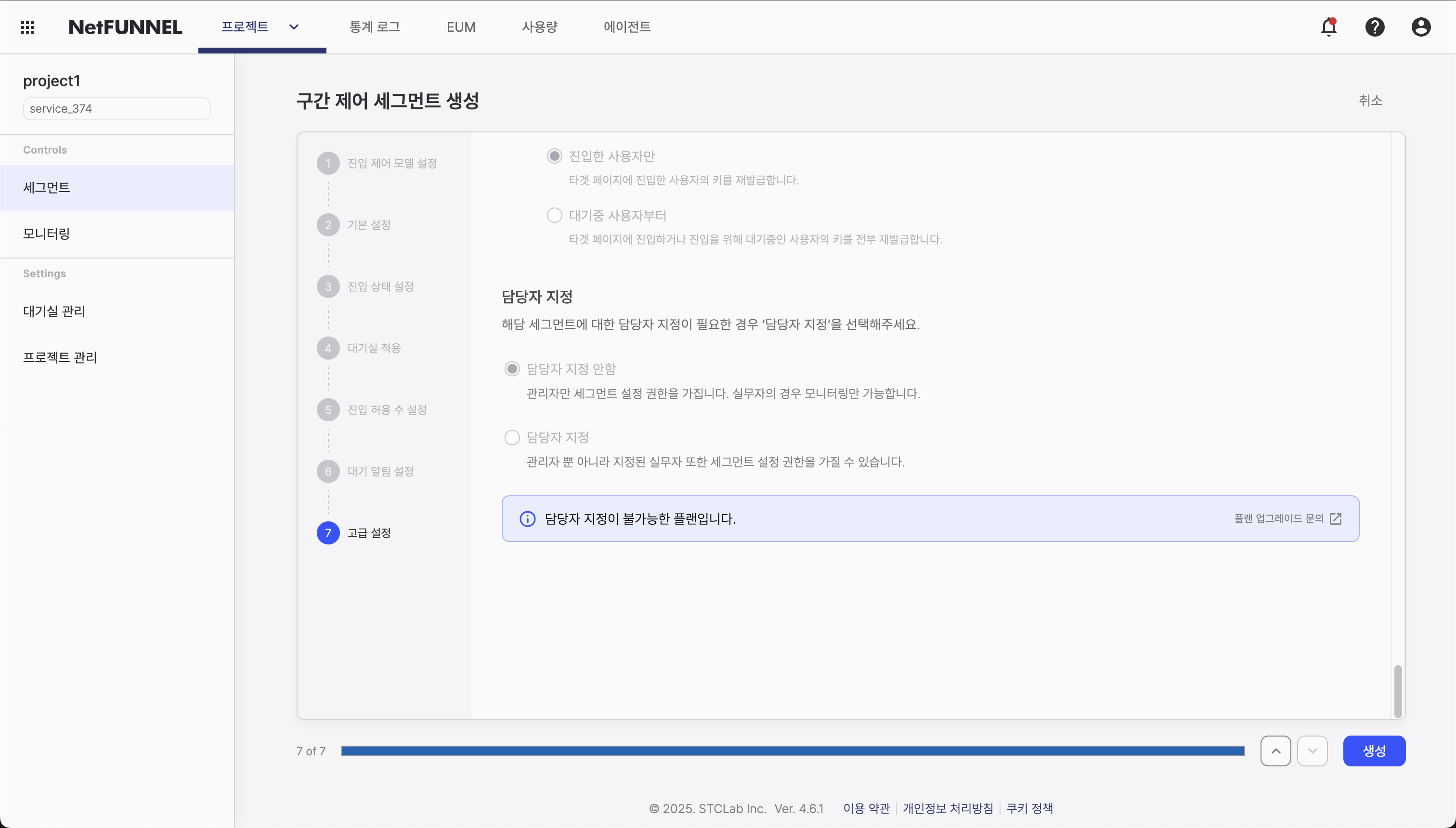Click the info icon in the plan notice banner
Screen dimensions: 1456x828
coord(528,518)
